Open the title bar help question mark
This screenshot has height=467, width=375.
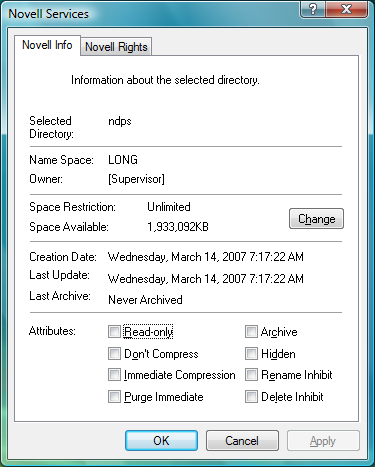(313, 9)
